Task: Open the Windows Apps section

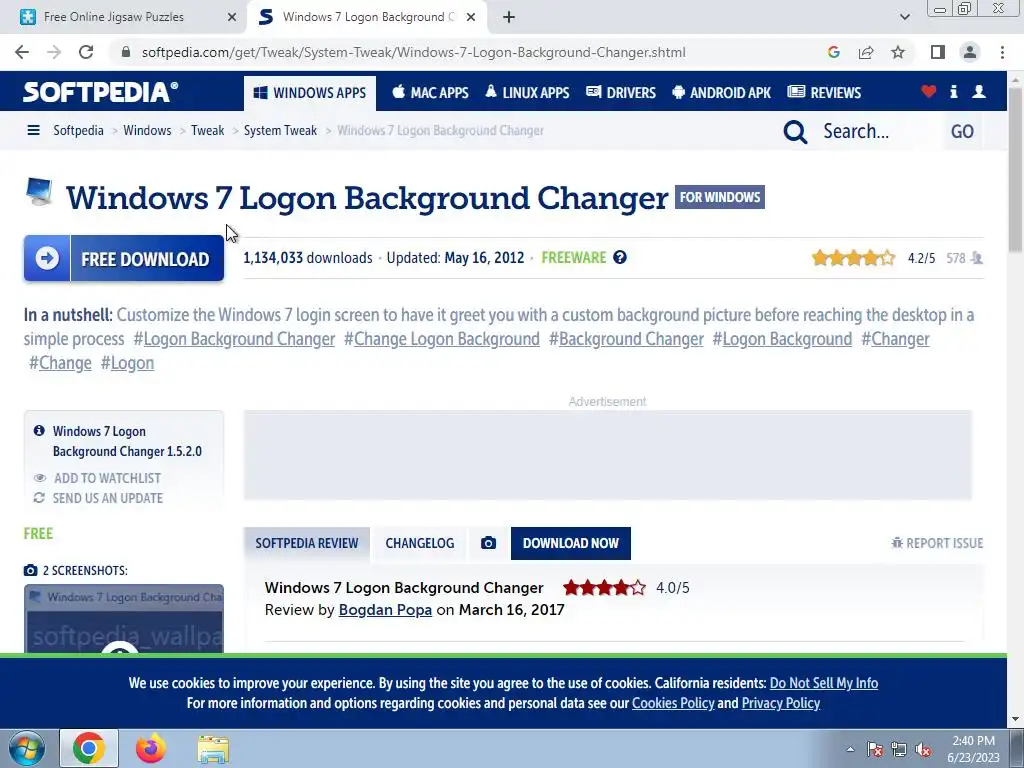Action: [x=310, y=93]
